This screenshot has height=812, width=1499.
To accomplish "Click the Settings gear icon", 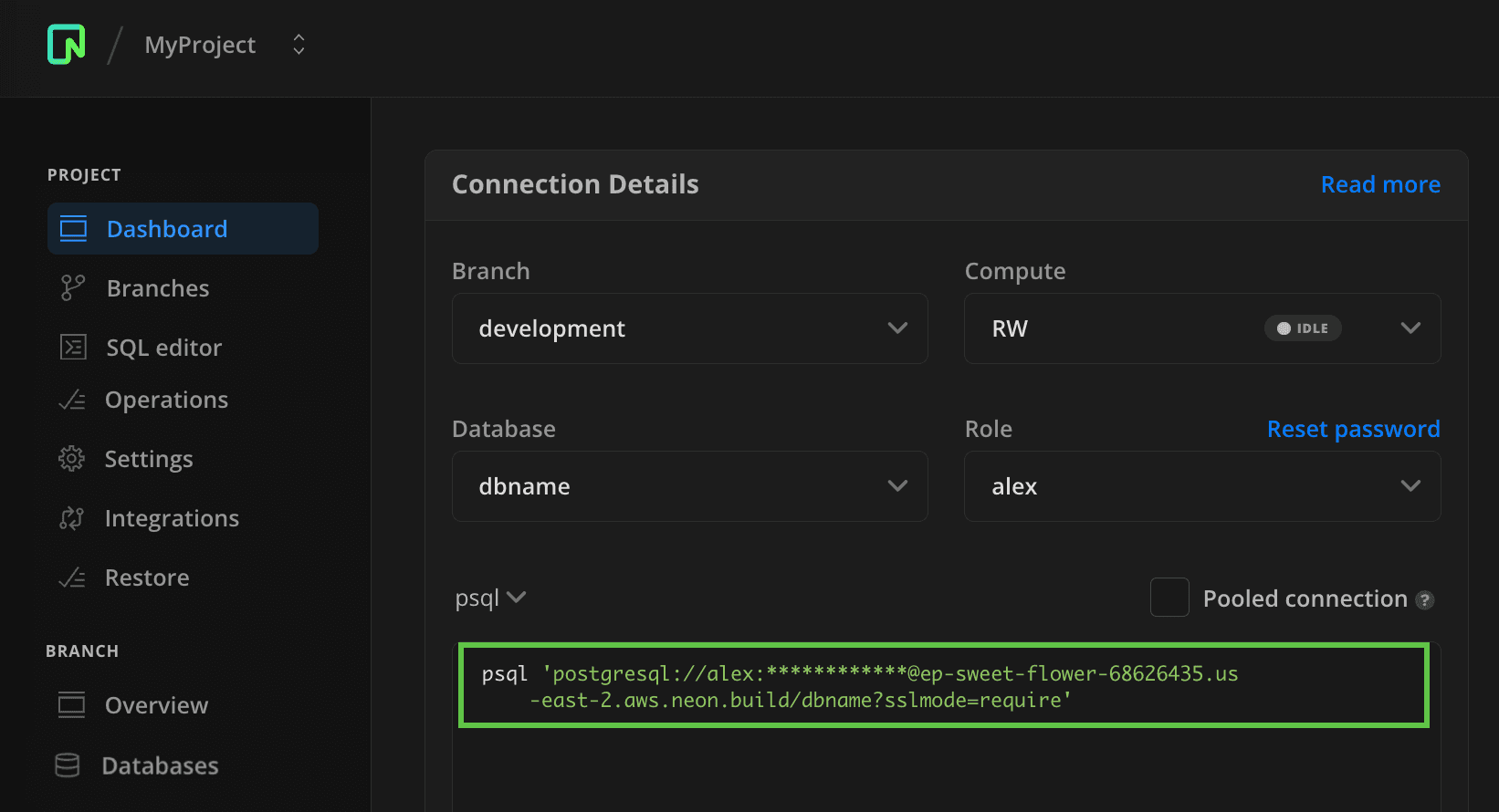I will 71,459.
